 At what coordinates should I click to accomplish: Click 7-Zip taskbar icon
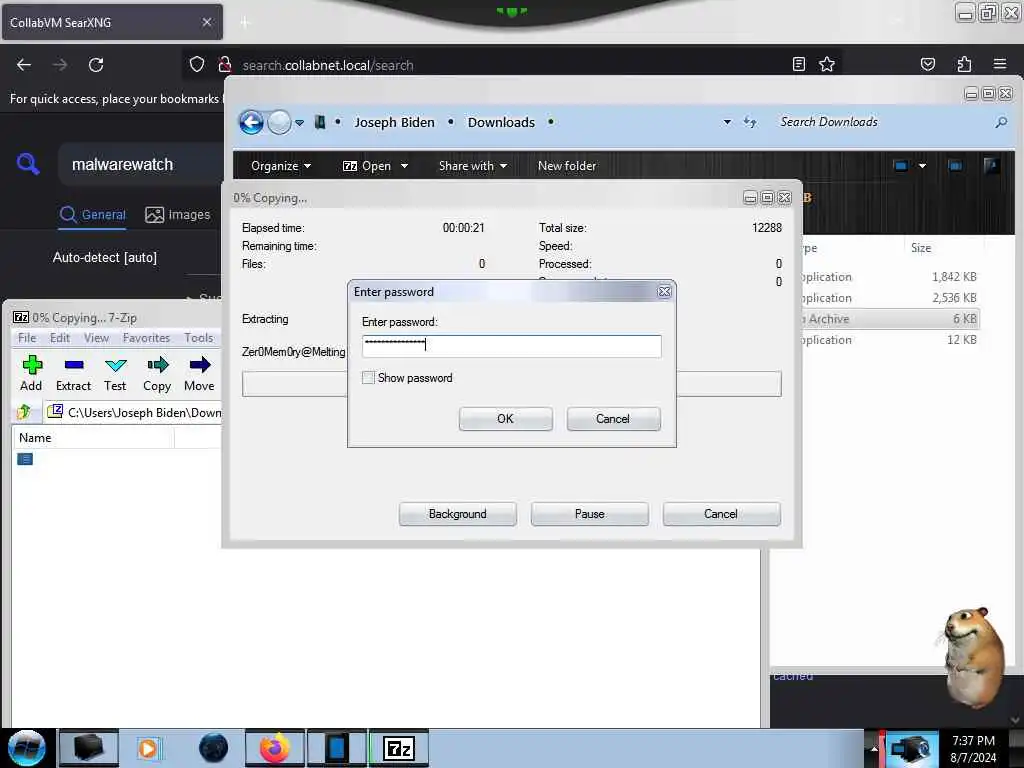point(399,748)
